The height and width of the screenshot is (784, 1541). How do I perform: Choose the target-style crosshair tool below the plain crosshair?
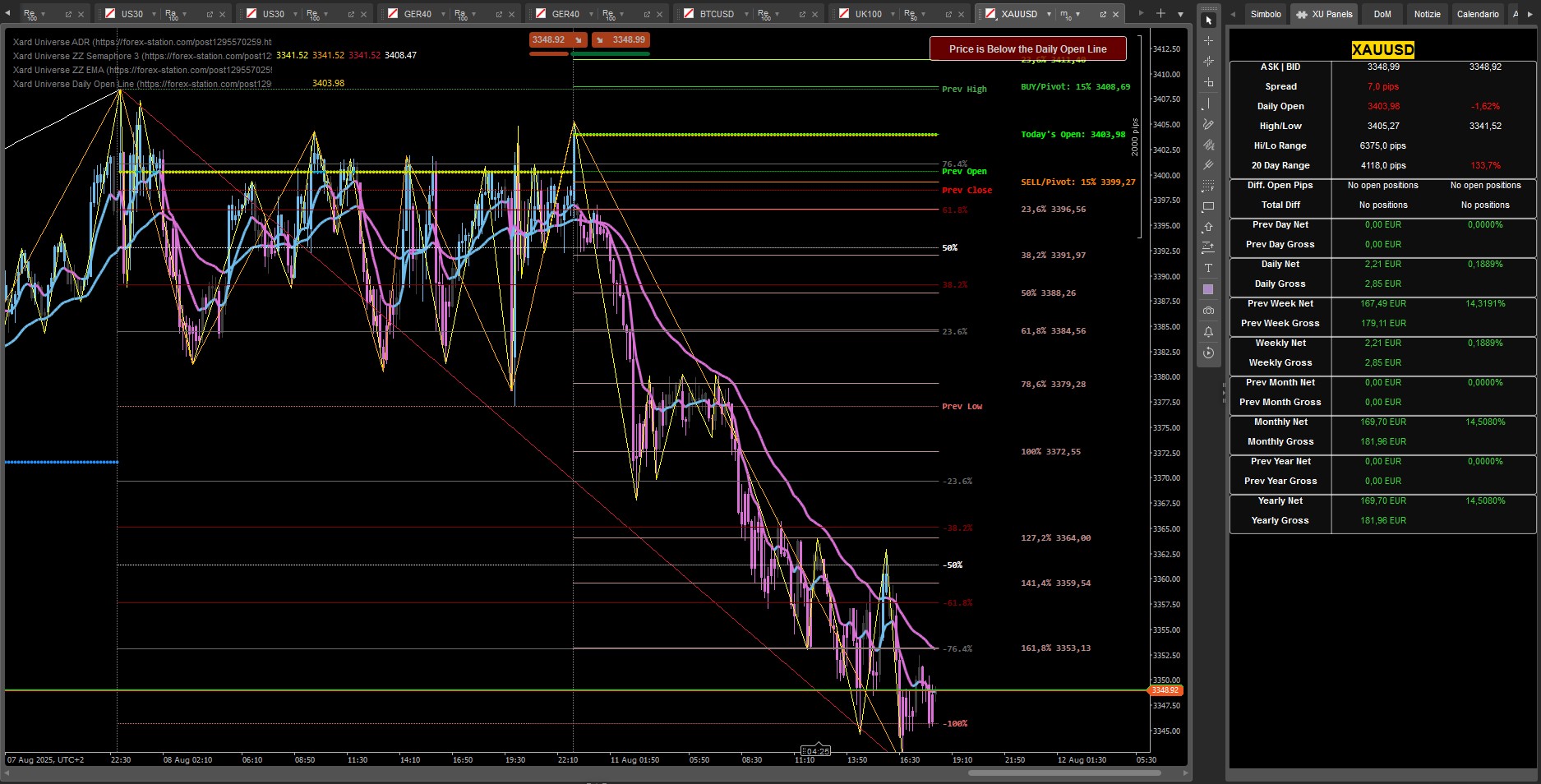coord(1208,62)
